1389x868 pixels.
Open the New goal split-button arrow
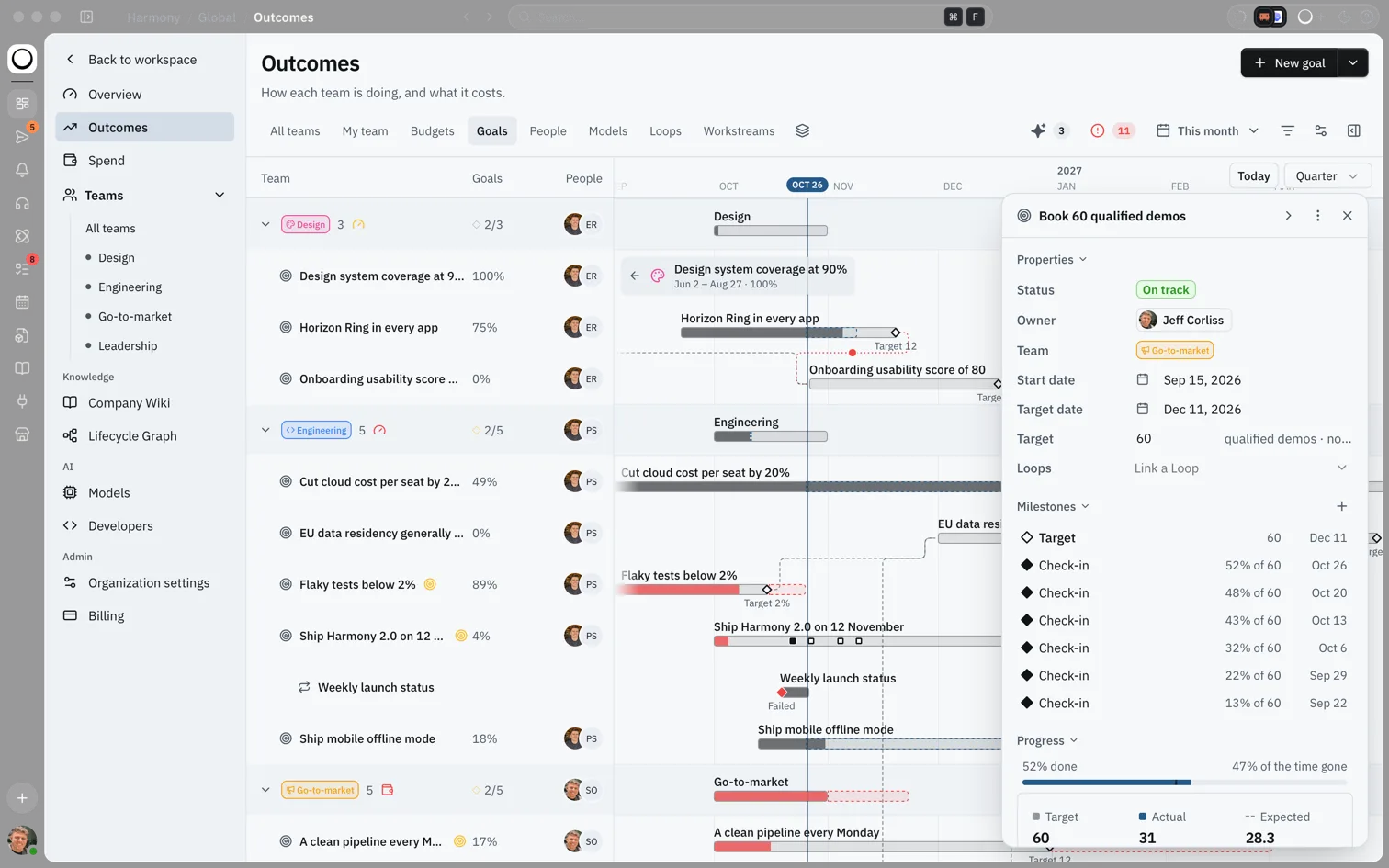1353,62
